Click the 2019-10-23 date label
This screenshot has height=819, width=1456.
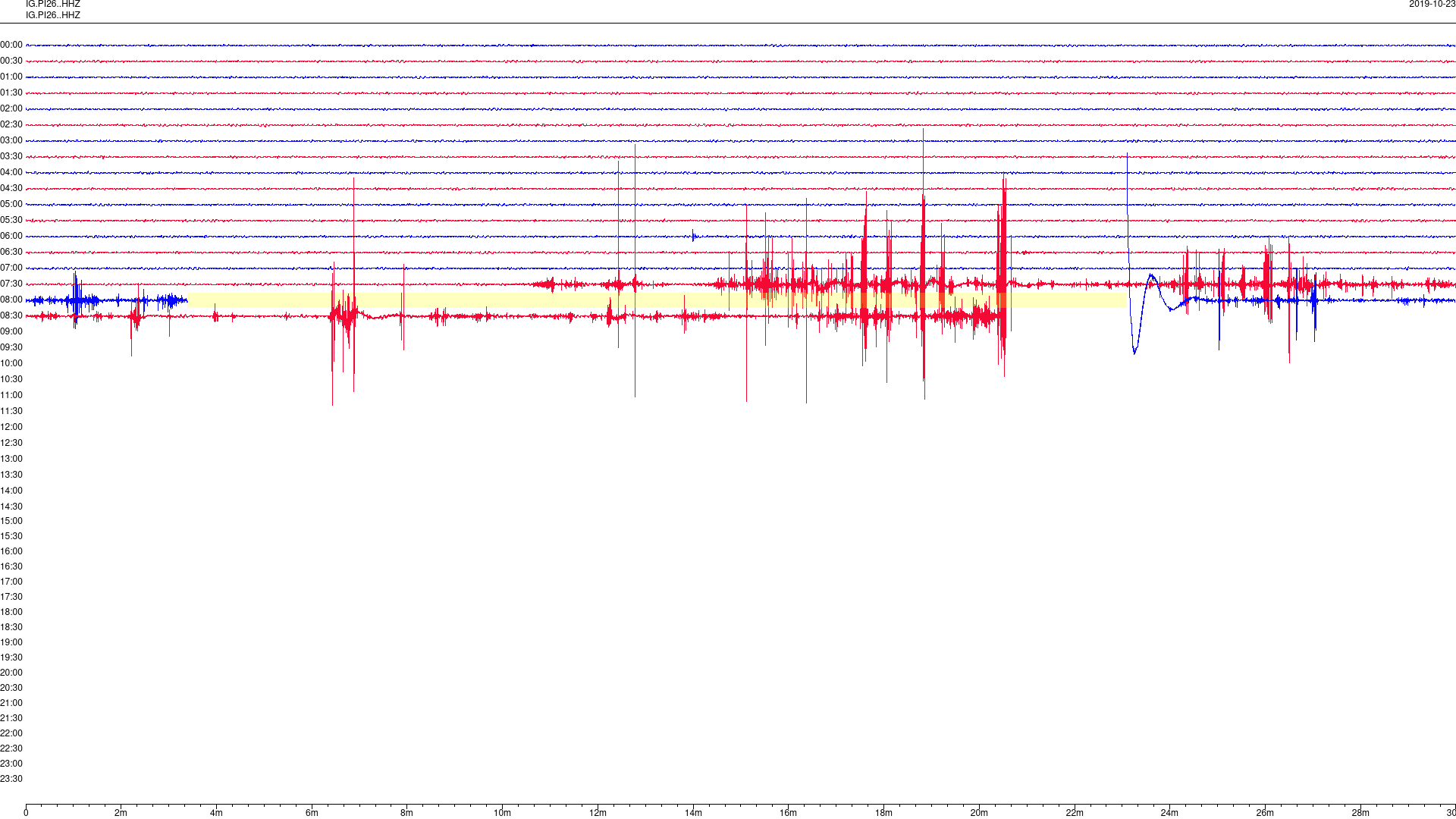click(1432, 4)
